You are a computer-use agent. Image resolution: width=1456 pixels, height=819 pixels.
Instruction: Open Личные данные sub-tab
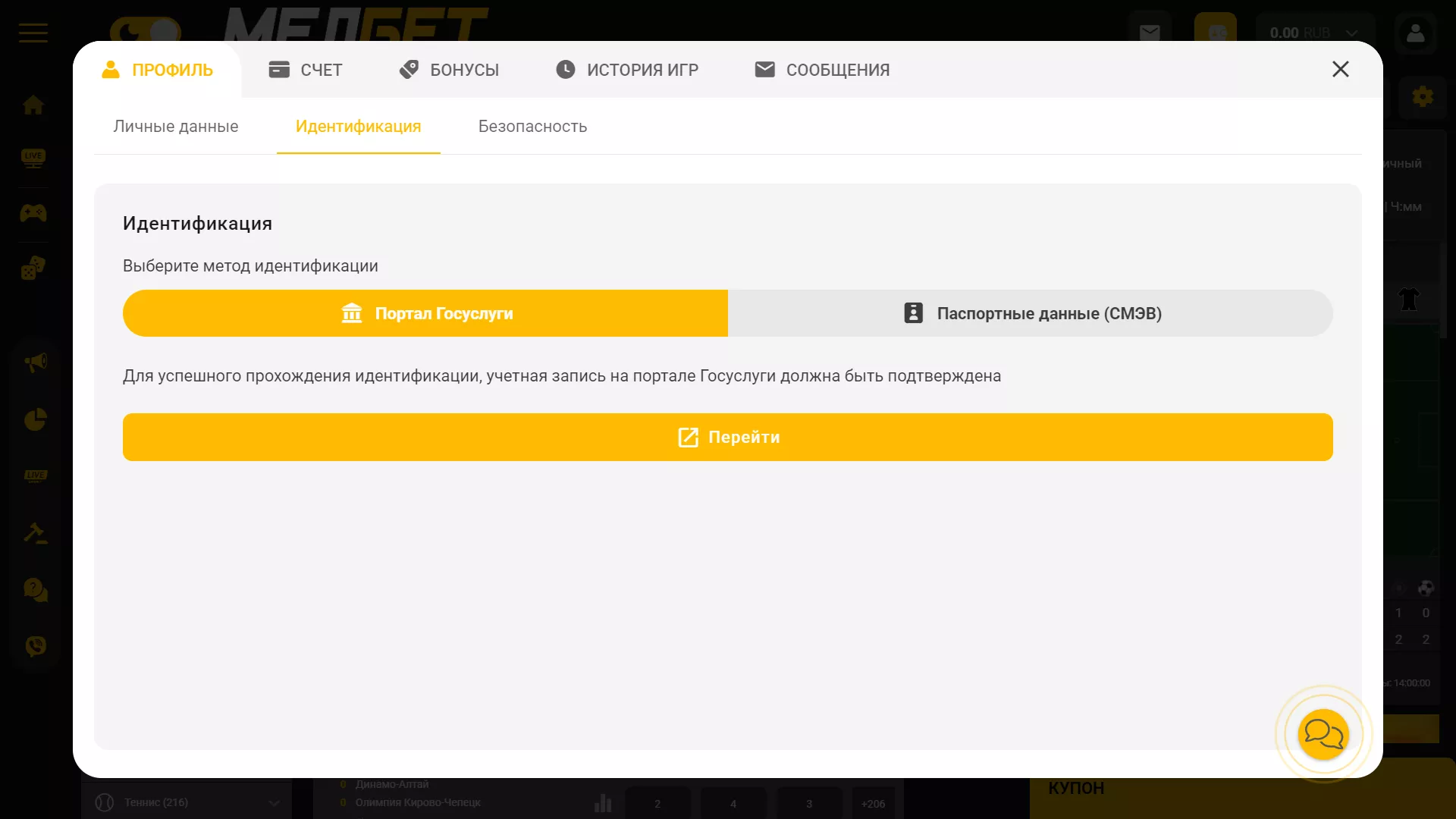[x=176, y=127]
